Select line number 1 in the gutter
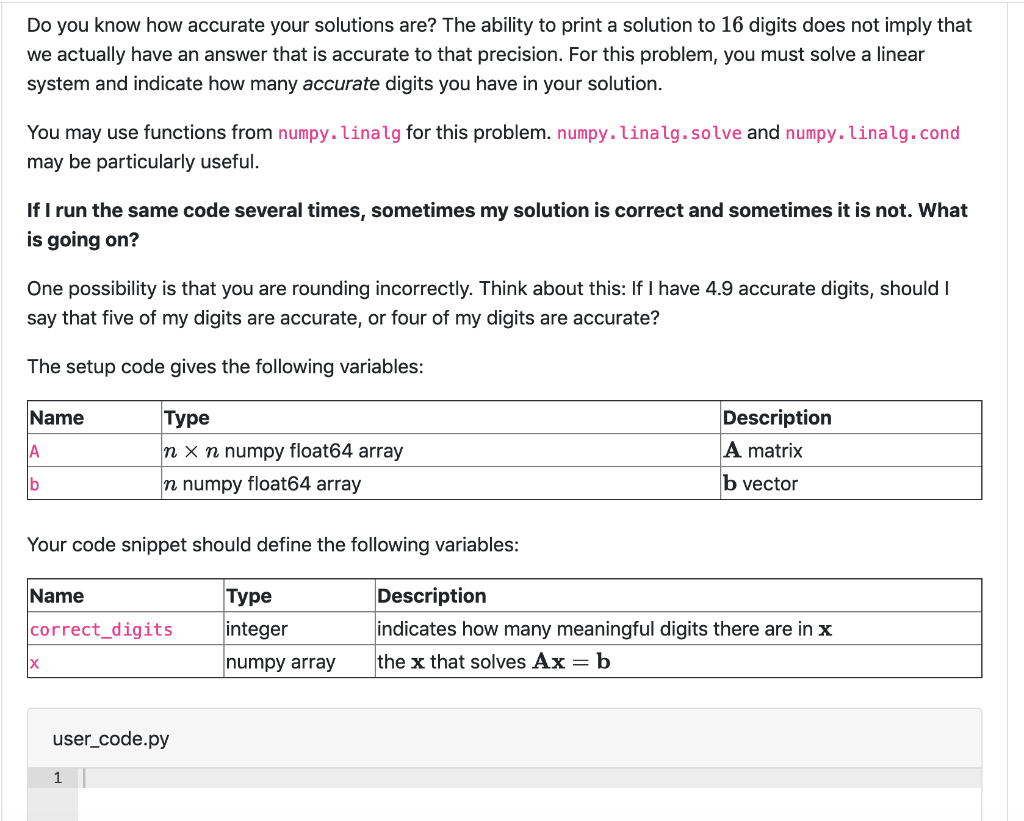The width and height of the screenshot is (1024, 821). 58,777
